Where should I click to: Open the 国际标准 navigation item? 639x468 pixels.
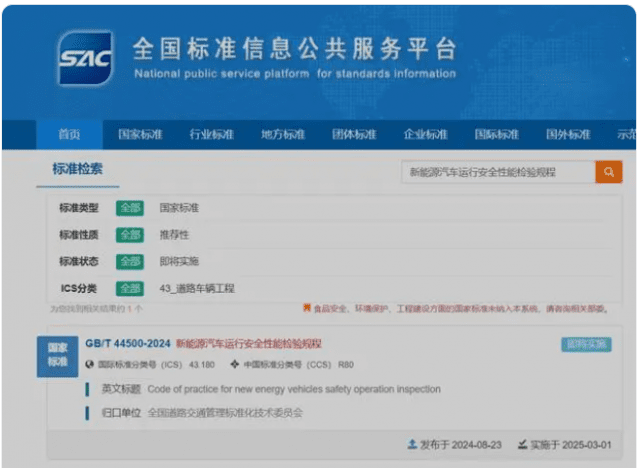coord(496,135)
